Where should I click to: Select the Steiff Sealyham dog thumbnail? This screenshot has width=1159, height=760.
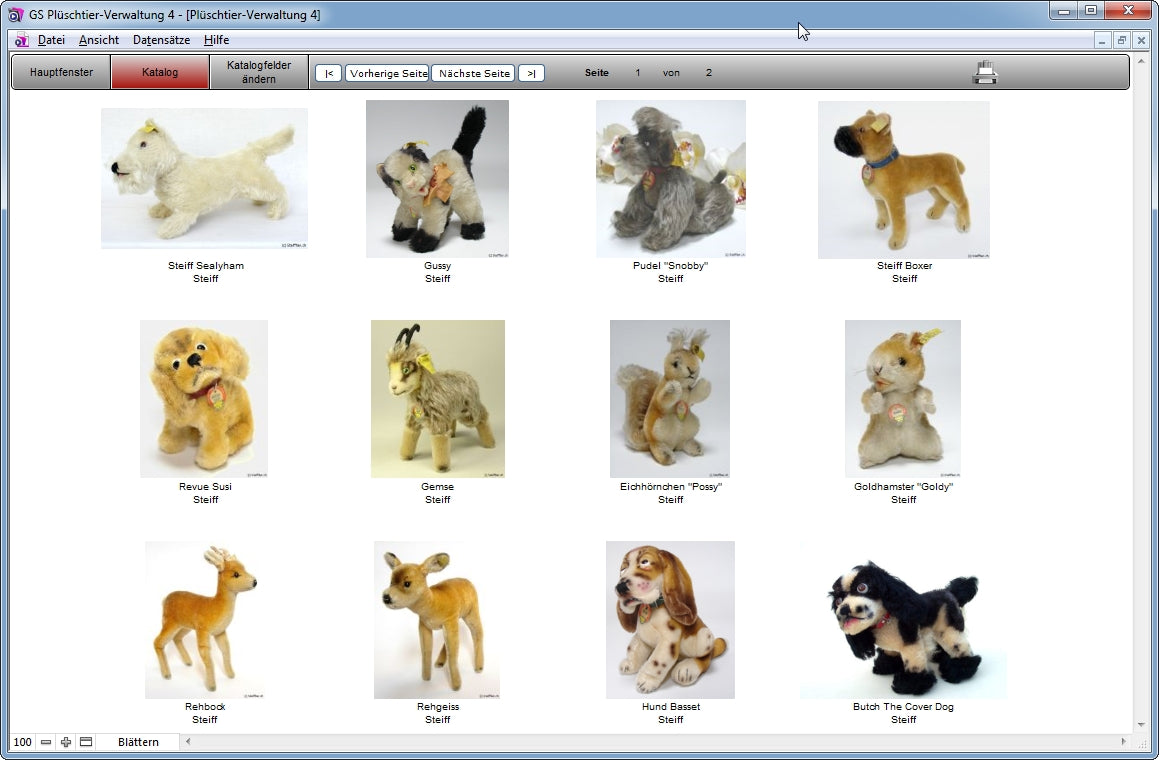tap(204, 178)
